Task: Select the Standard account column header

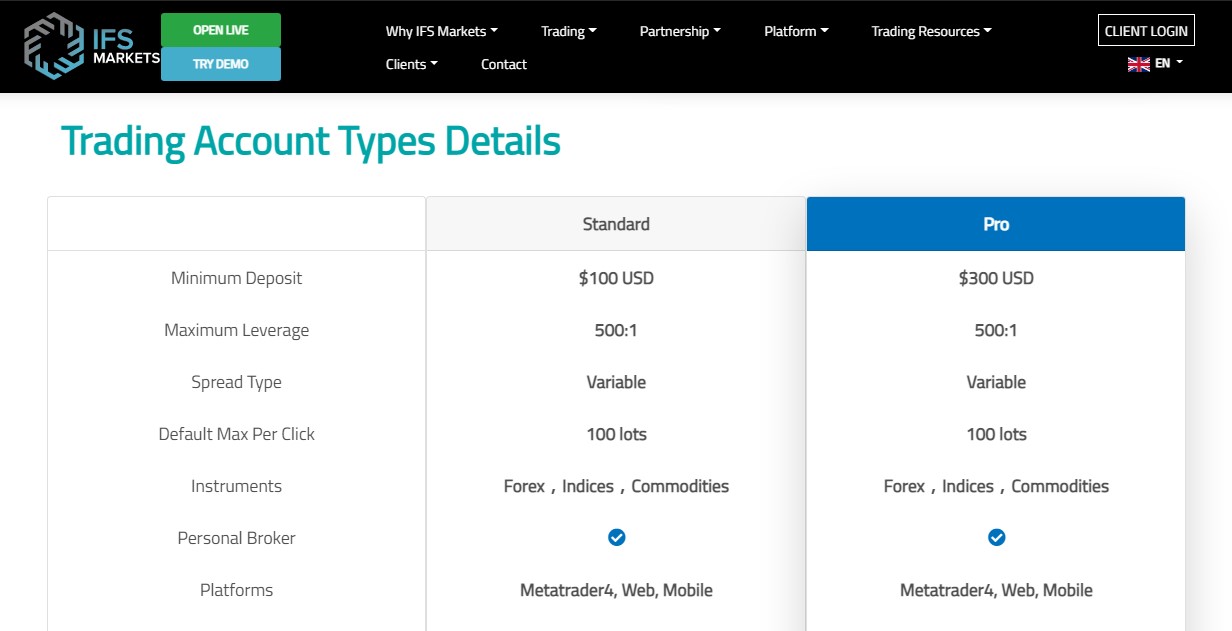Action: tap(616, 224)
